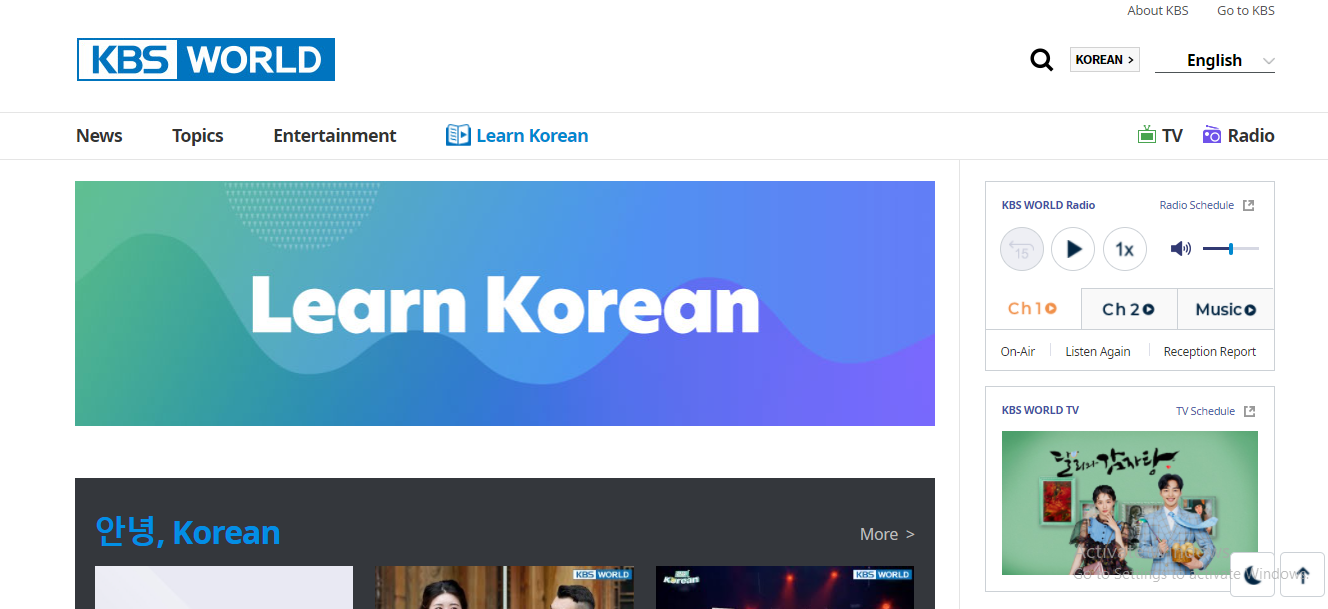
Task: Click the purple Radio icon
Action: click(1212, 134)
